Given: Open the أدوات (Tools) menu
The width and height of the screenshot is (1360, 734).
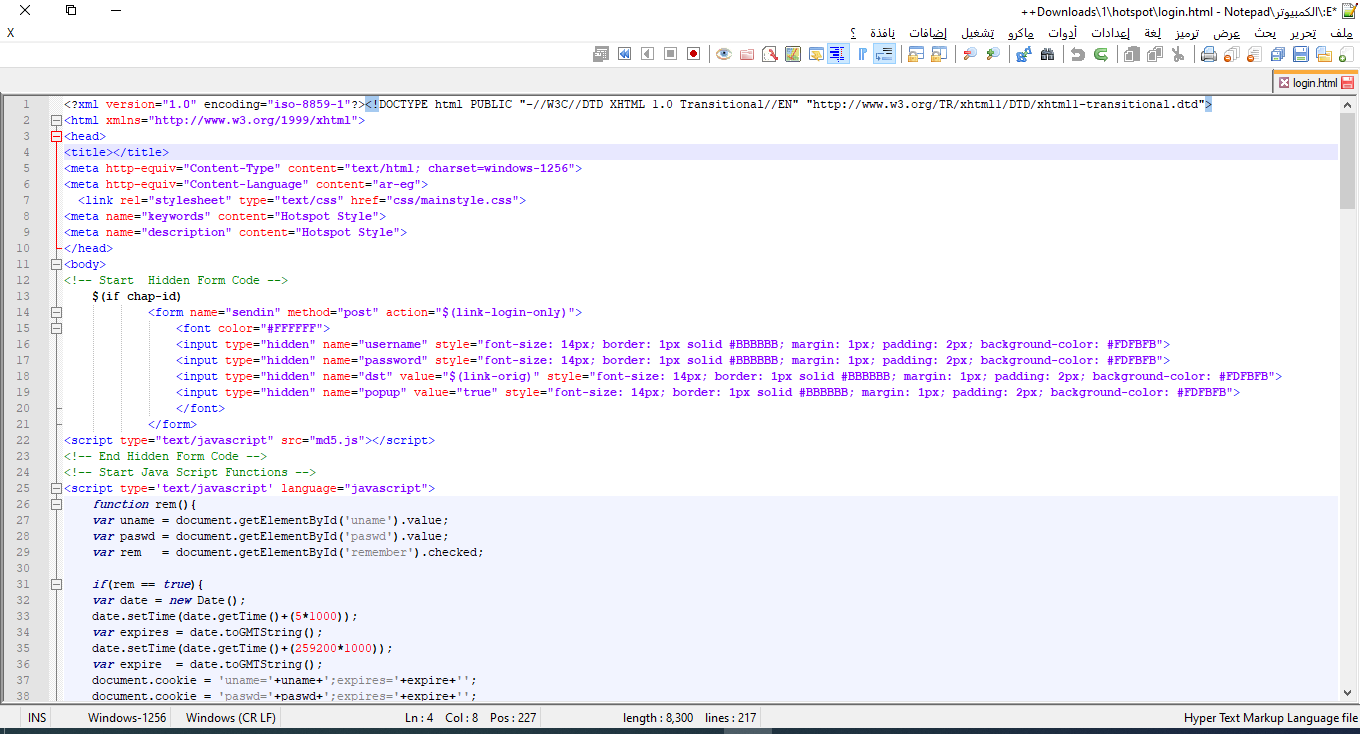Looking at the screenshot, I should pyautogui.click(x=1062, y=33).
